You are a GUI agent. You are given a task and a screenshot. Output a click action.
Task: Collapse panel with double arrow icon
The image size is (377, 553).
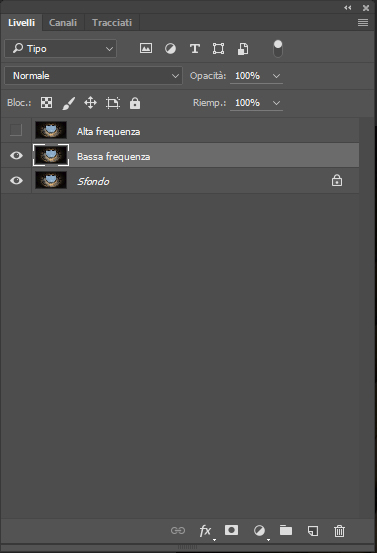click(348, 7)
